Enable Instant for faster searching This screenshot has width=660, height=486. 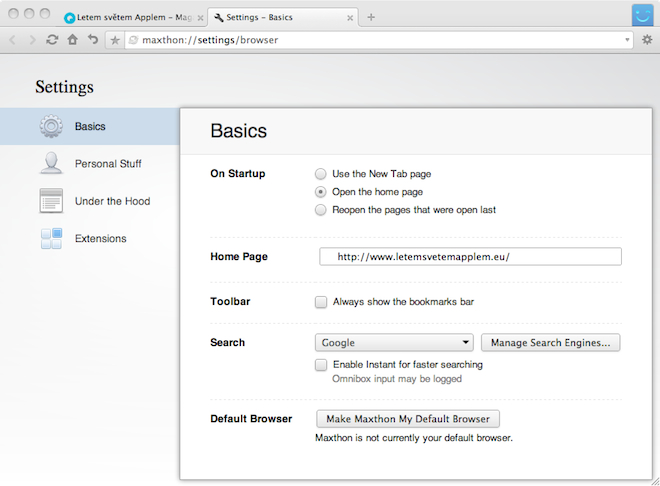point(321,364)
